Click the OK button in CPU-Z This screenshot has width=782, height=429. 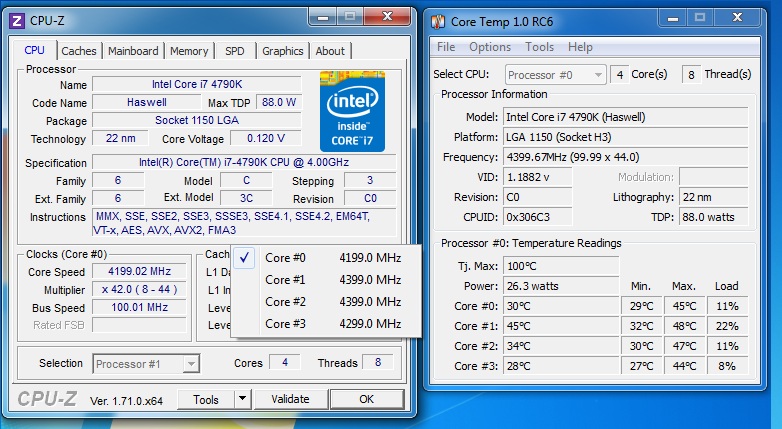pyautogui.click(x=367, y=399)
